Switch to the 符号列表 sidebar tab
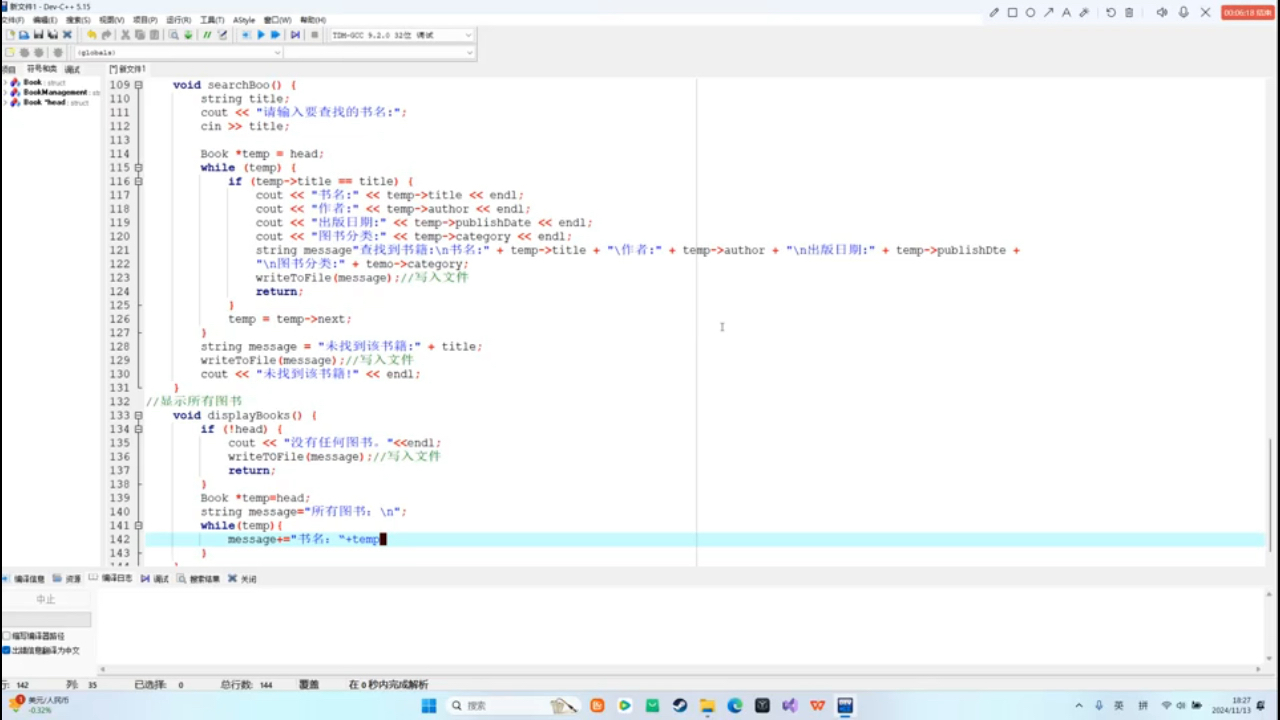This screenshot has width=1280, height=720. point(41,69)
